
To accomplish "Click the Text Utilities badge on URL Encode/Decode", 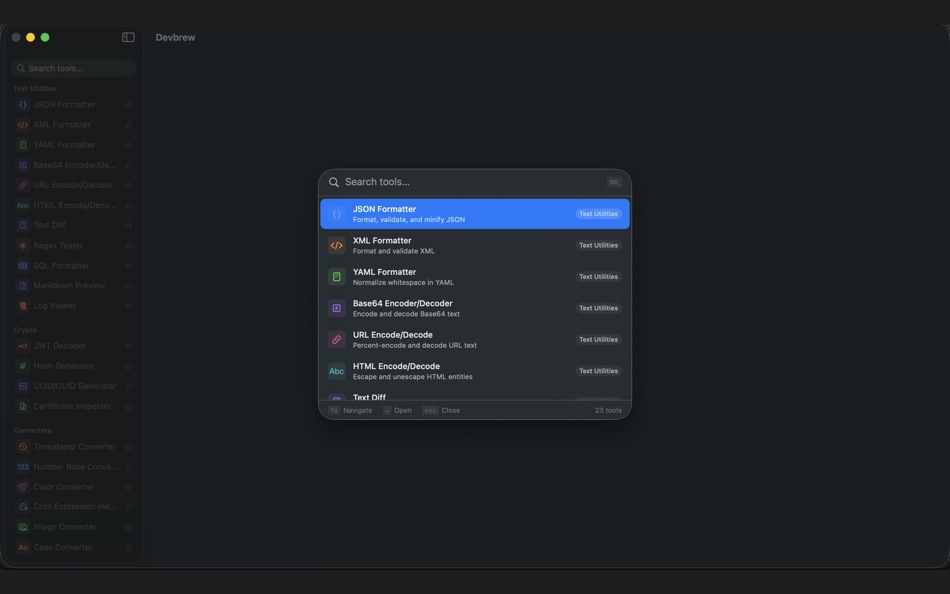I will (x=597, y=339).
